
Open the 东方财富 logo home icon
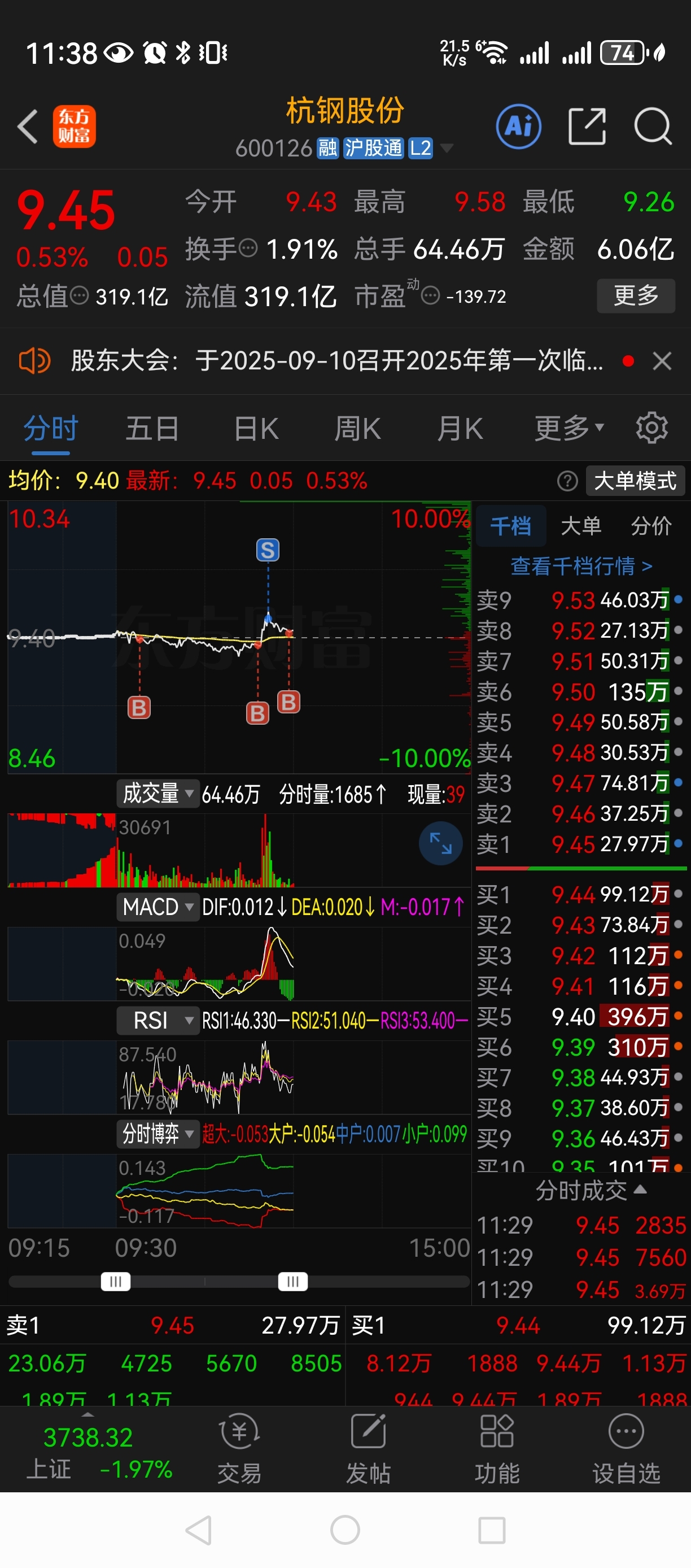[x=74, y=127]
